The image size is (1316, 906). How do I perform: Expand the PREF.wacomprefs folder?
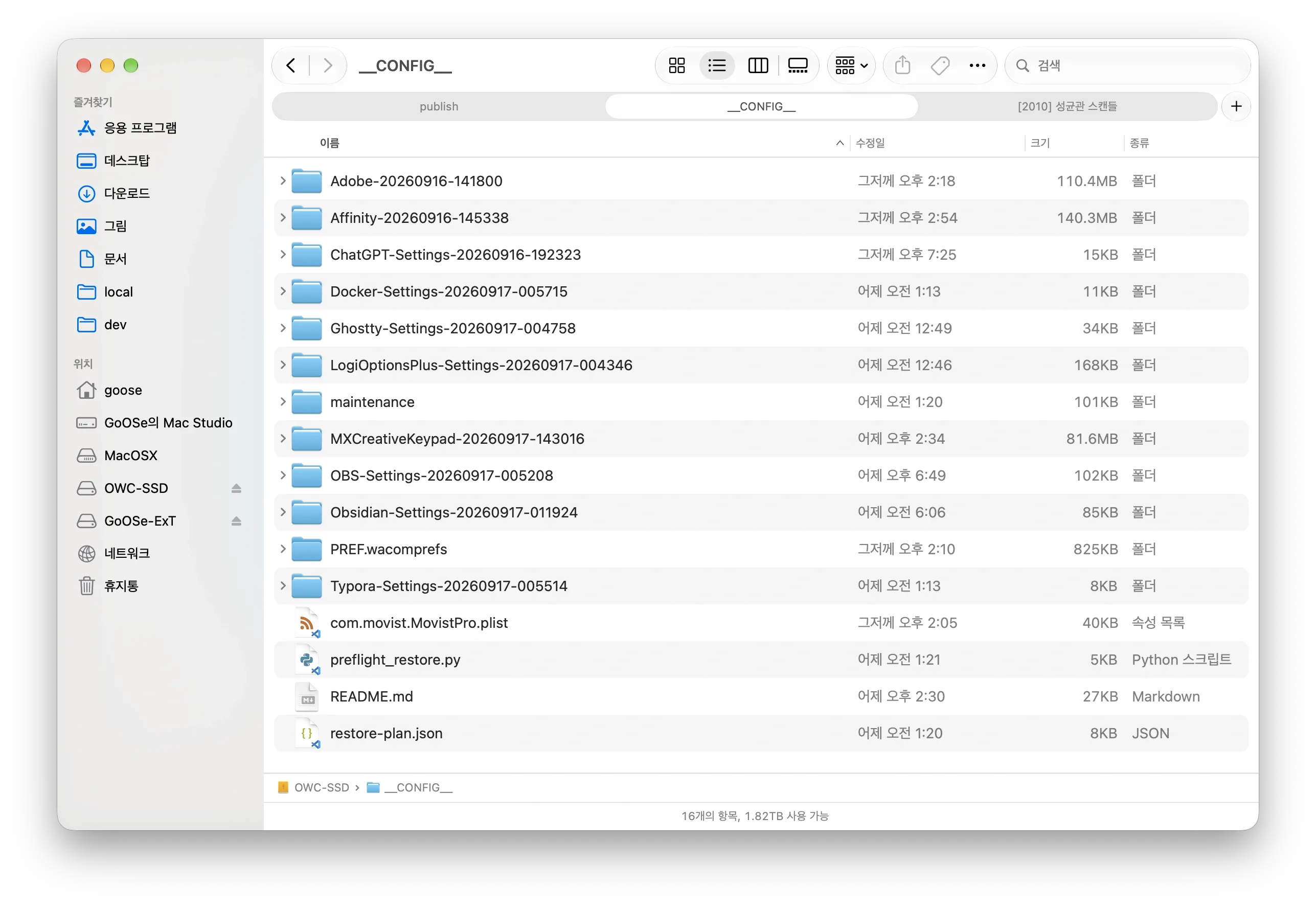283,550
